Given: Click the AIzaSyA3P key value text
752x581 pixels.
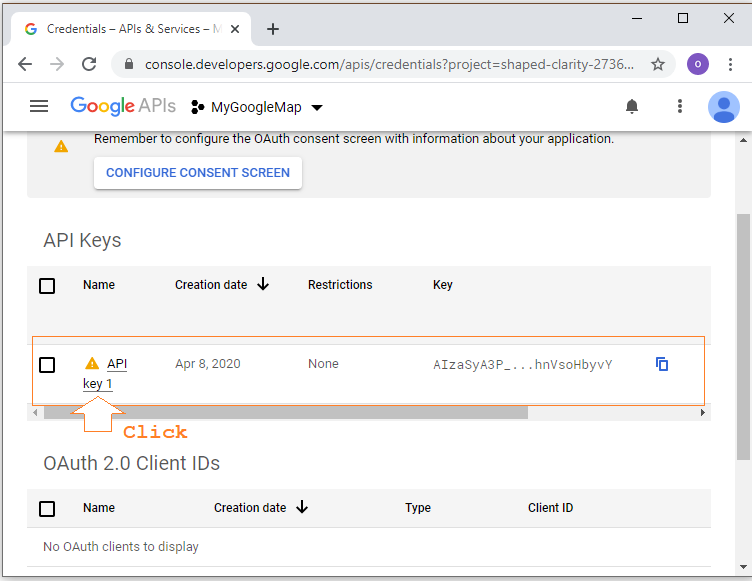Looking at the screenshot, I should (523, 365).
